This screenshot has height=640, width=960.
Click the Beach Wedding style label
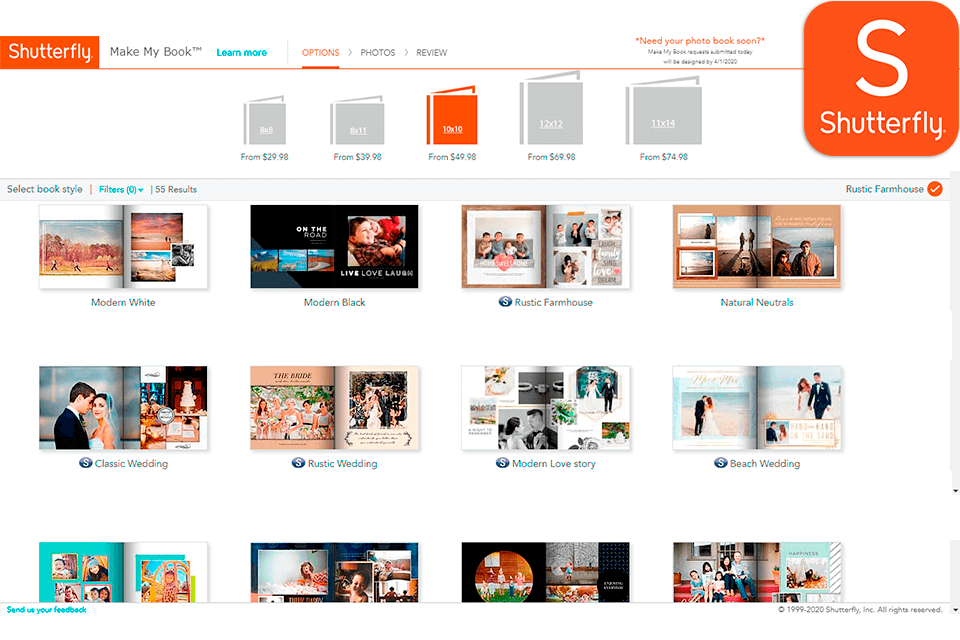[x=765, y=464]
